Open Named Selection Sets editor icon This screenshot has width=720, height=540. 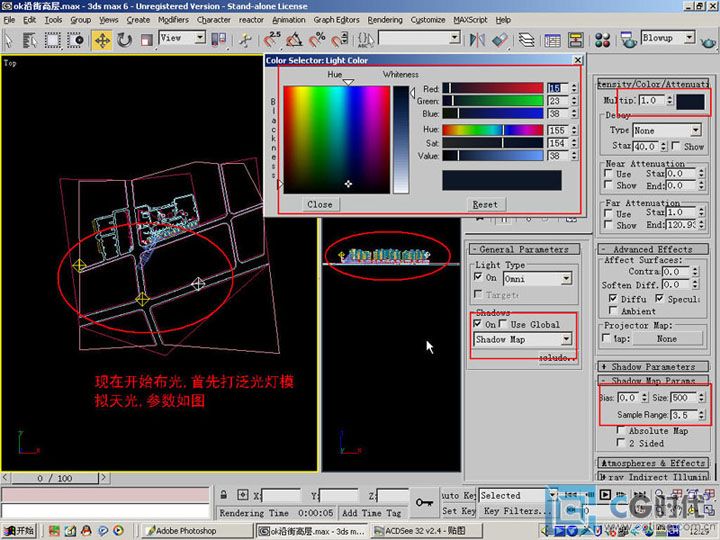pyautogui.click(x=366, y=40)
